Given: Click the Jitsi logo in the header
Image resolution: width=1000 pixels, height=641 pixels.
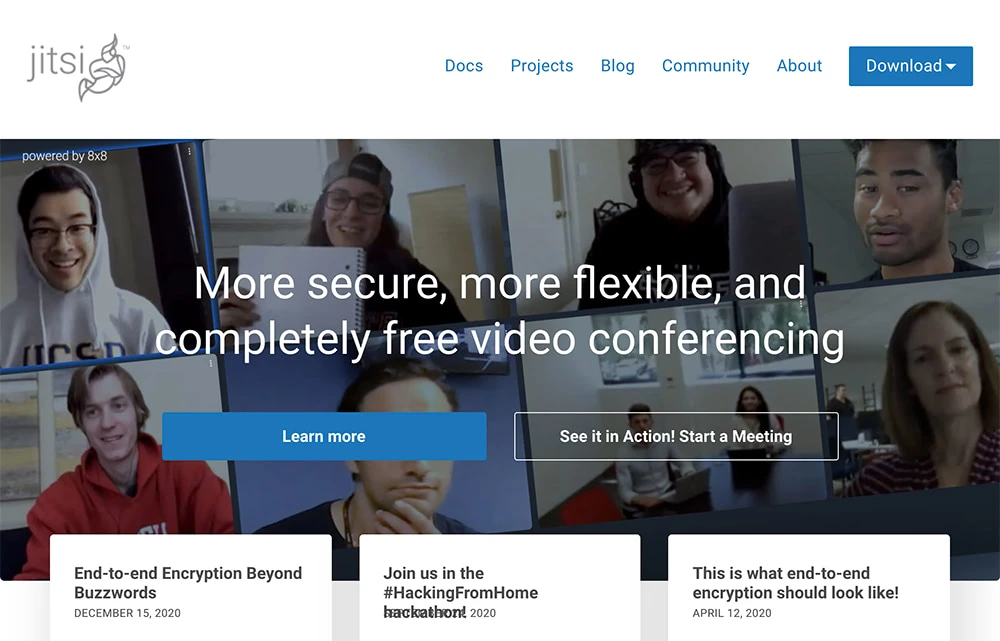Looking at the screenshot, I should coord(78,67).
